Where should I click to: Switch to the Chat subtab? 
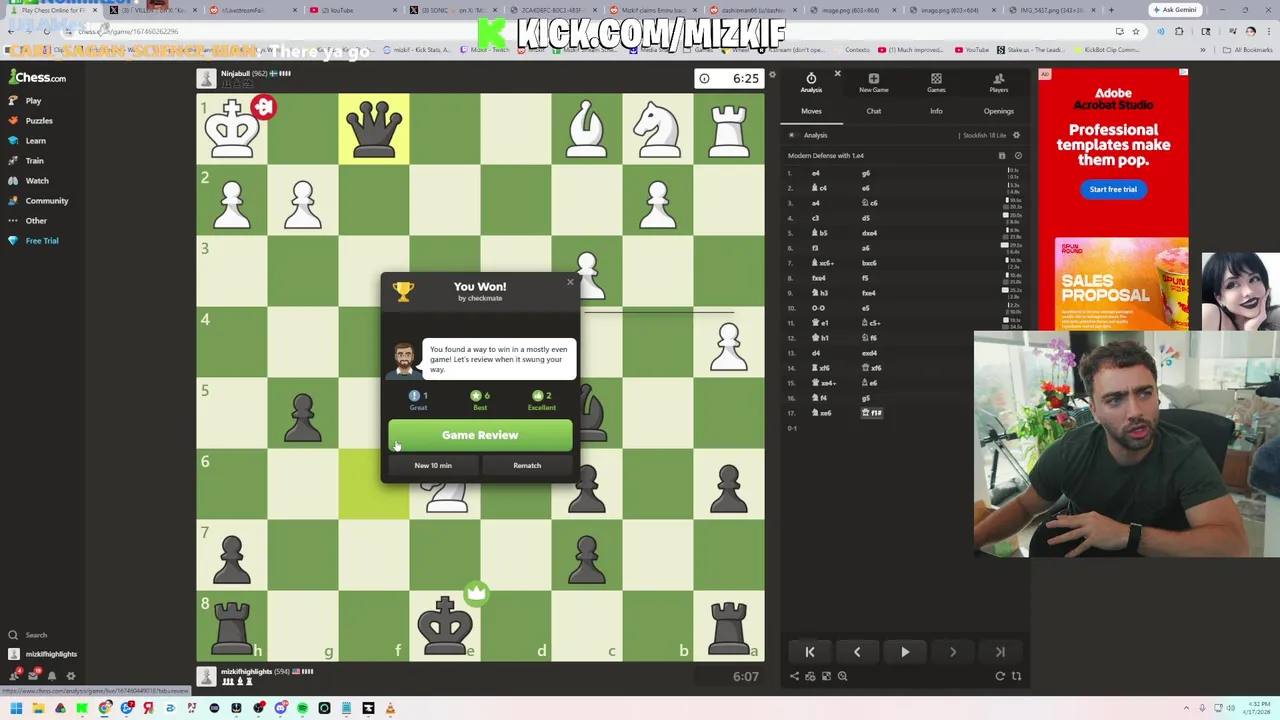point(873,111)
